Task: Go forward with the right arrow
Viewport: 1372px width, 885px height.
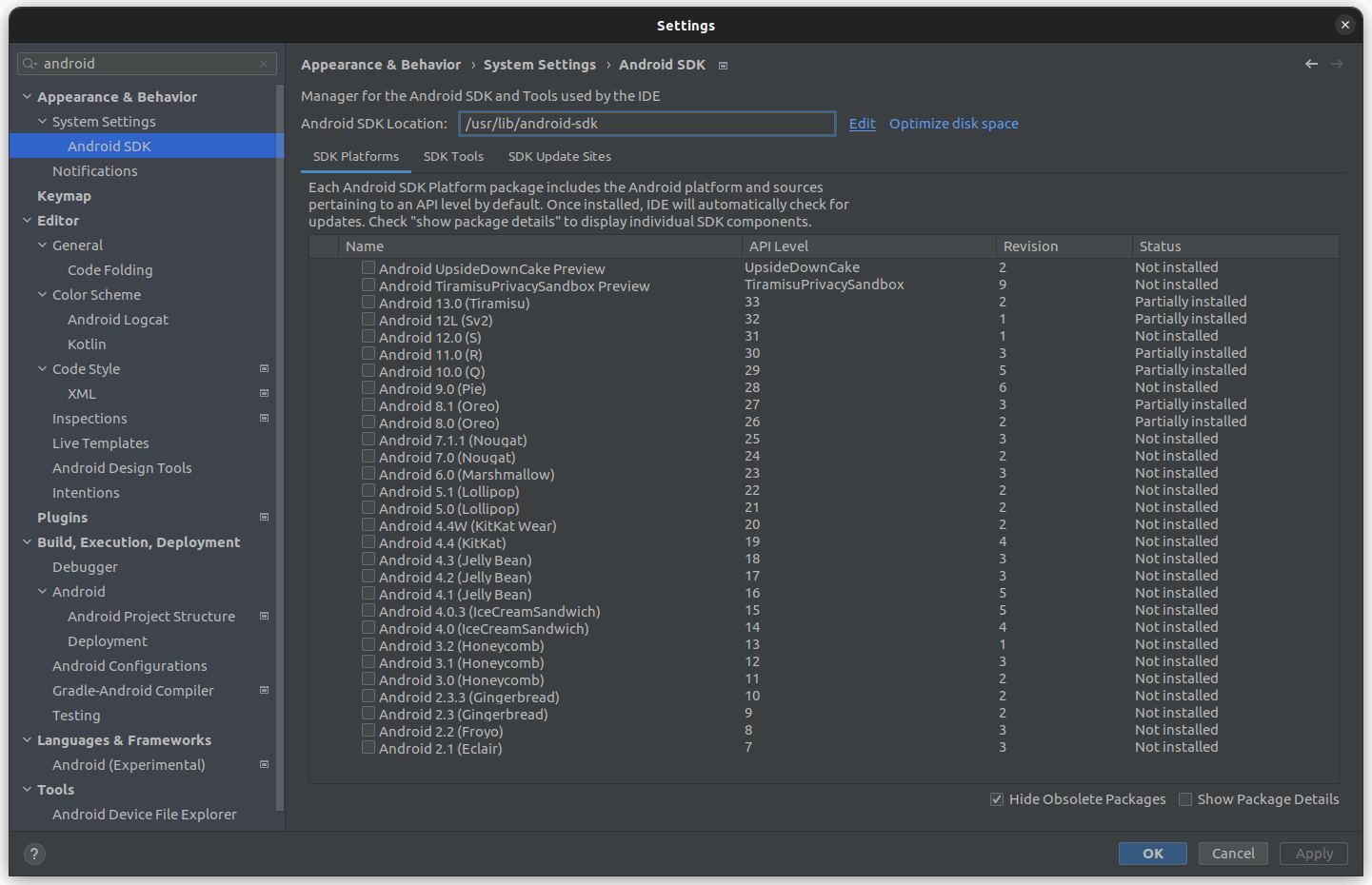Action: (1337, 64)
